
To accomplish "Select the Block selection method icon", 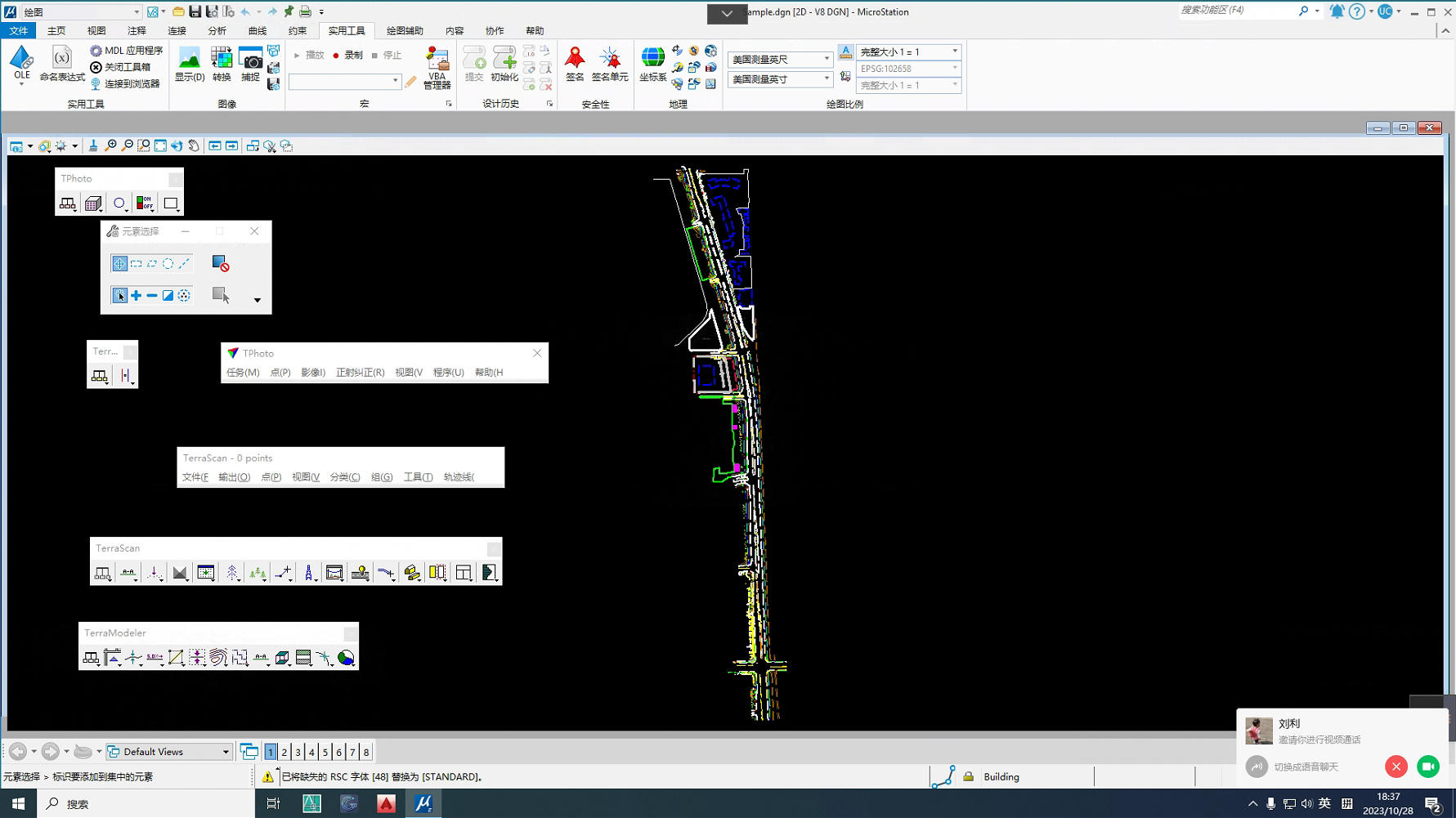I will (136, 263).
